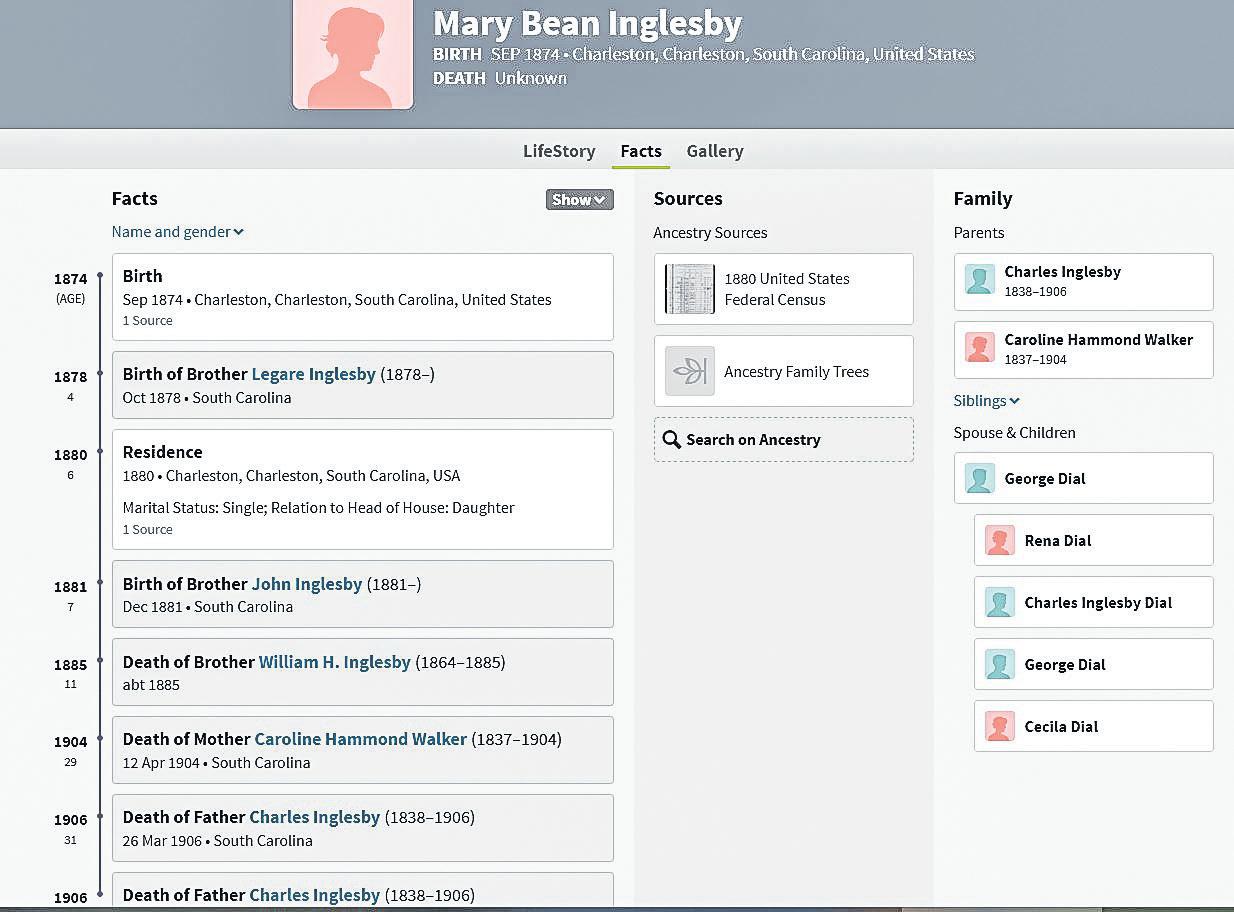This screenshot has width=1234, height=912.
Task: Open the 1880 Federal Census thumbnail icon
Action: pos(689,289)
